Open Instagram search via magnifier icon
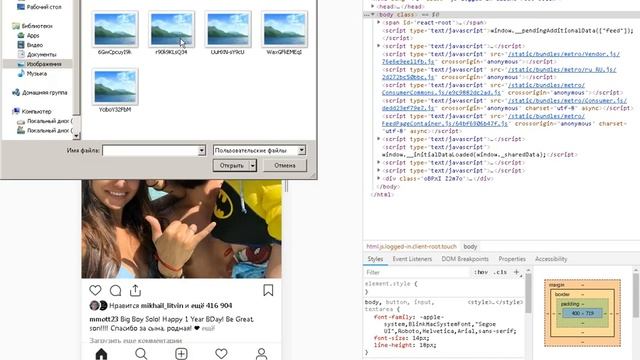The width and height of the screenshot is (640, 360). click(141, 354)
